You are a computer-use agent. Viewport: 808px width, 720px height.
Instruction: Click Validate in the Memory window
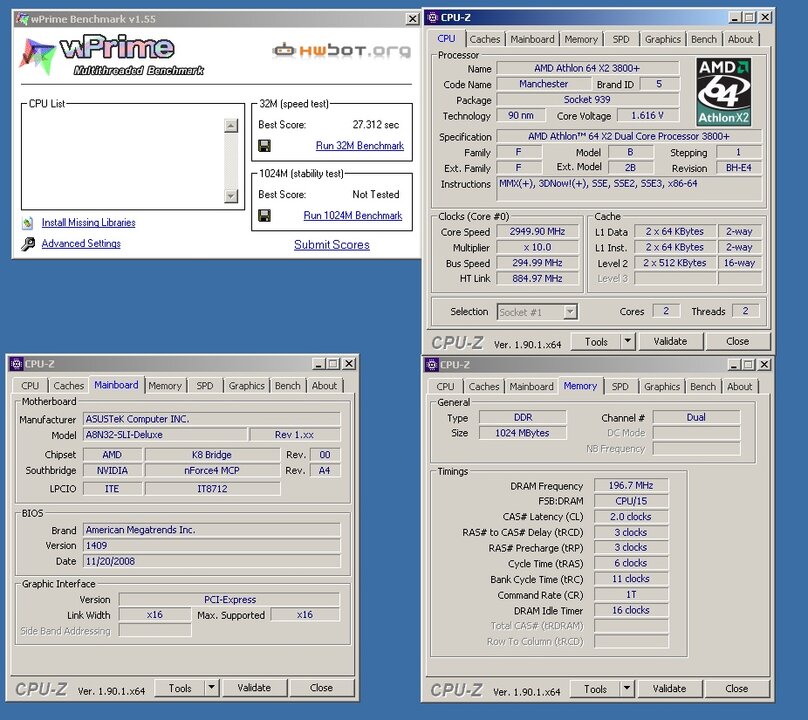pos(669,689)
